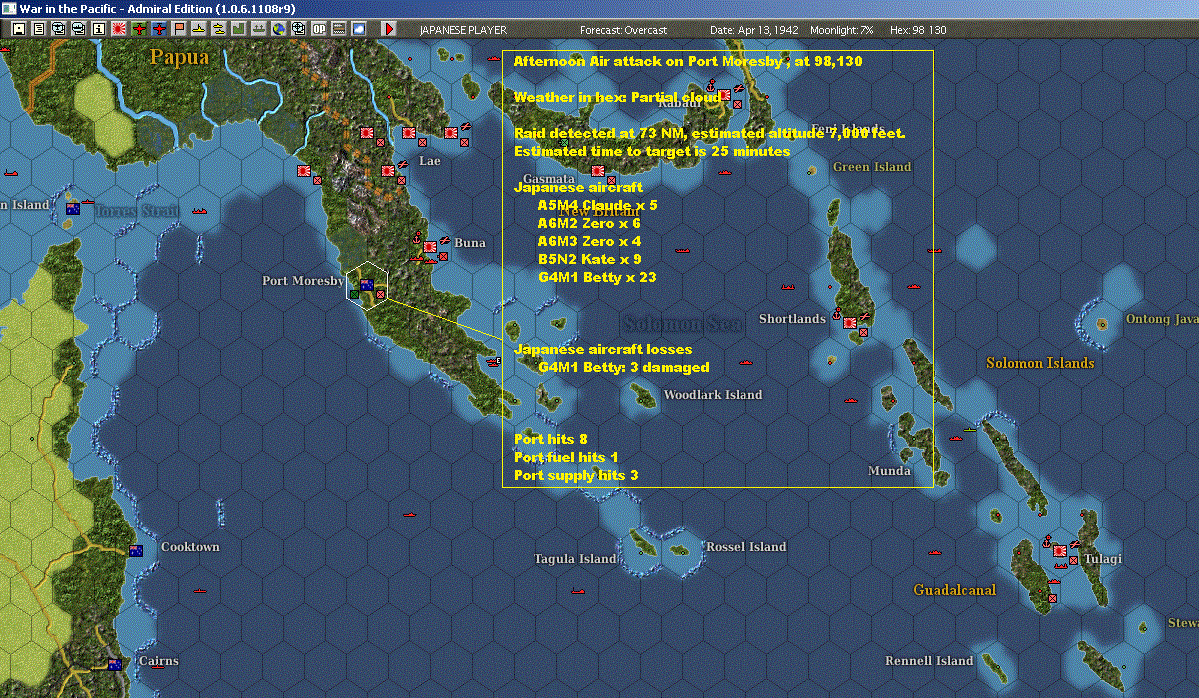Screen dimensions: 1199x698
Task: Click 'JAPANESE PLAYER' status text
Action: [463, 30]
